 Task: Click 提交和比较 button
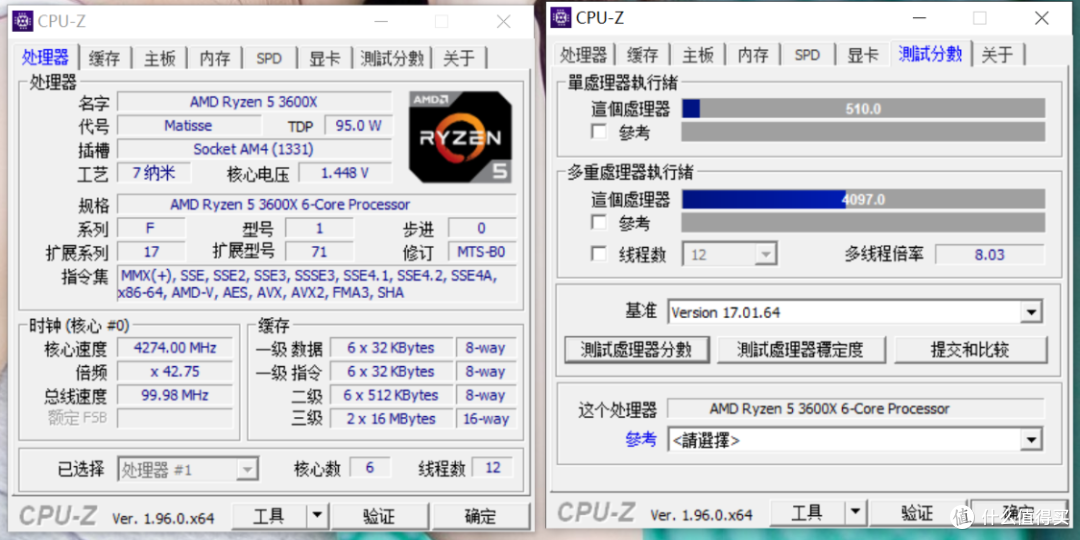point(970,349)
